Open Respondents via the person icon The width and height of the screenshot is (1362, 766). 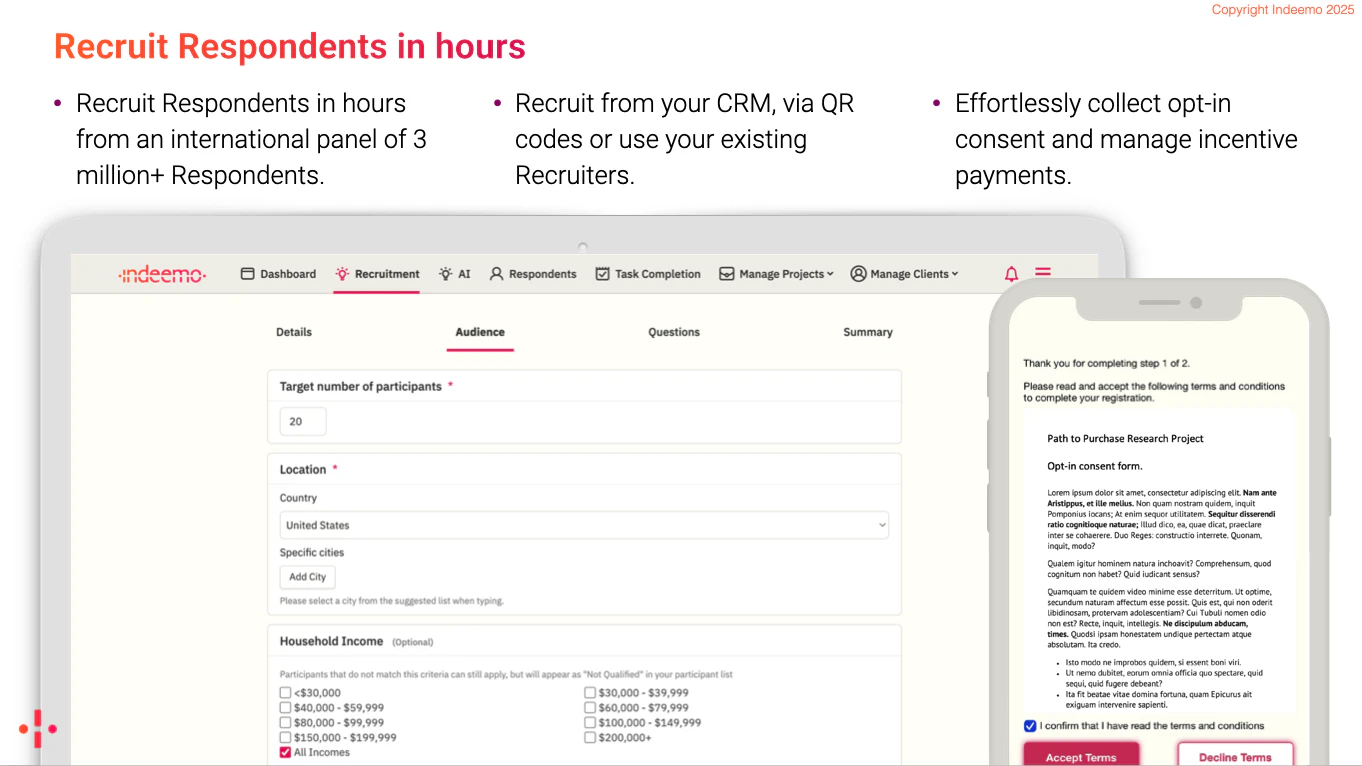click(x=495, y=273)
